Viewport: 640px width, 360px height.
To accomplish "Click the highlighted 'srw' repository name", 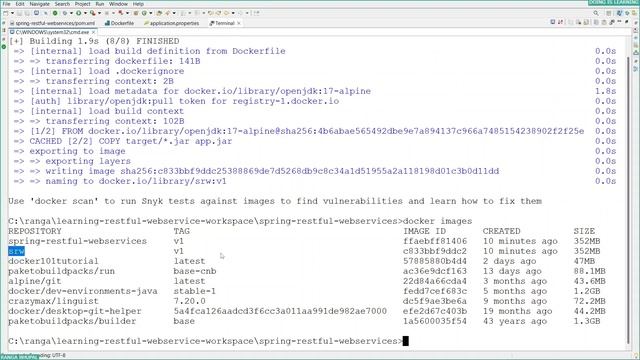I will tap(16, 251).
